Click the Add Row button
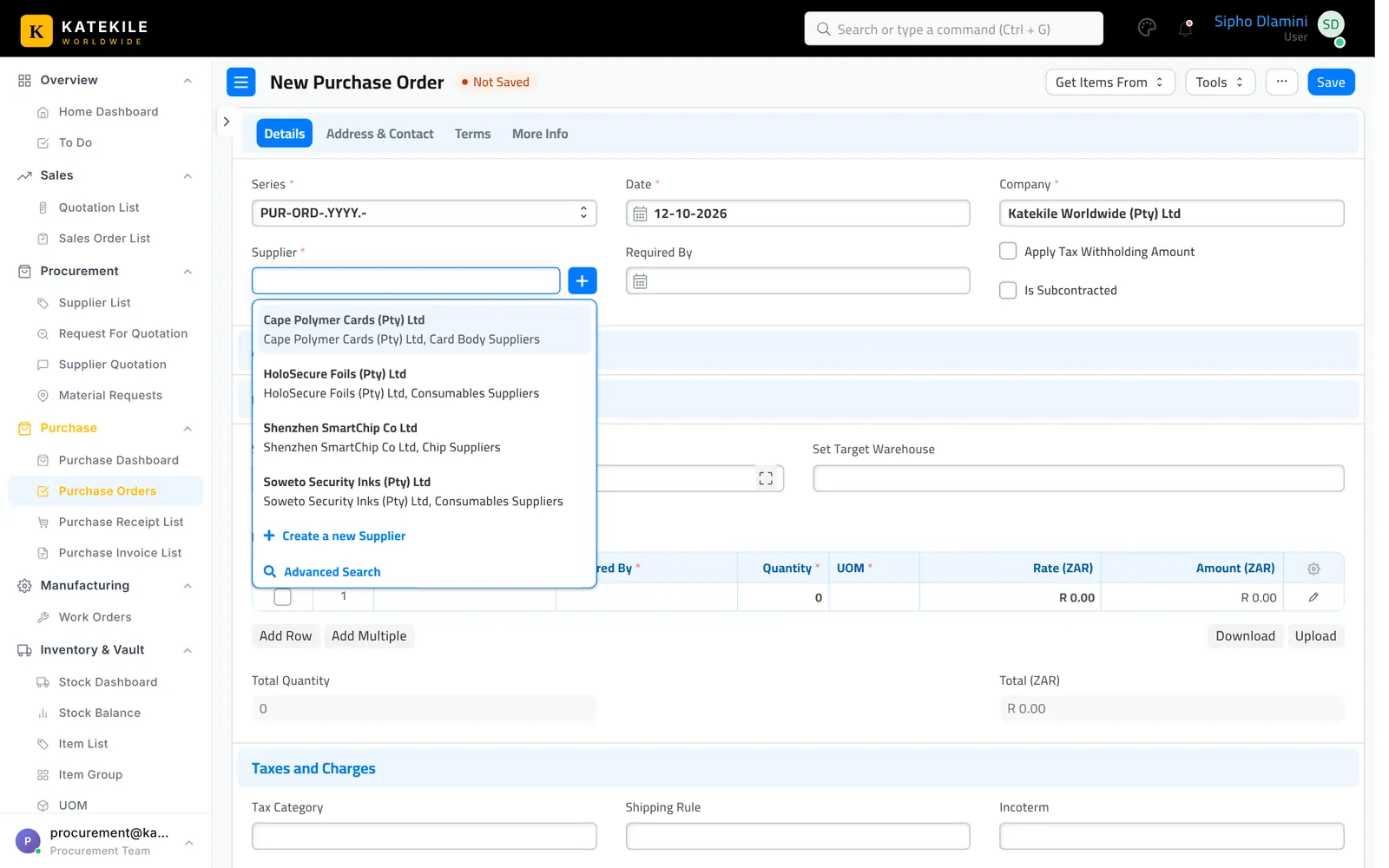The width and height of the screenshot is (1389, 868). (286, 636)
